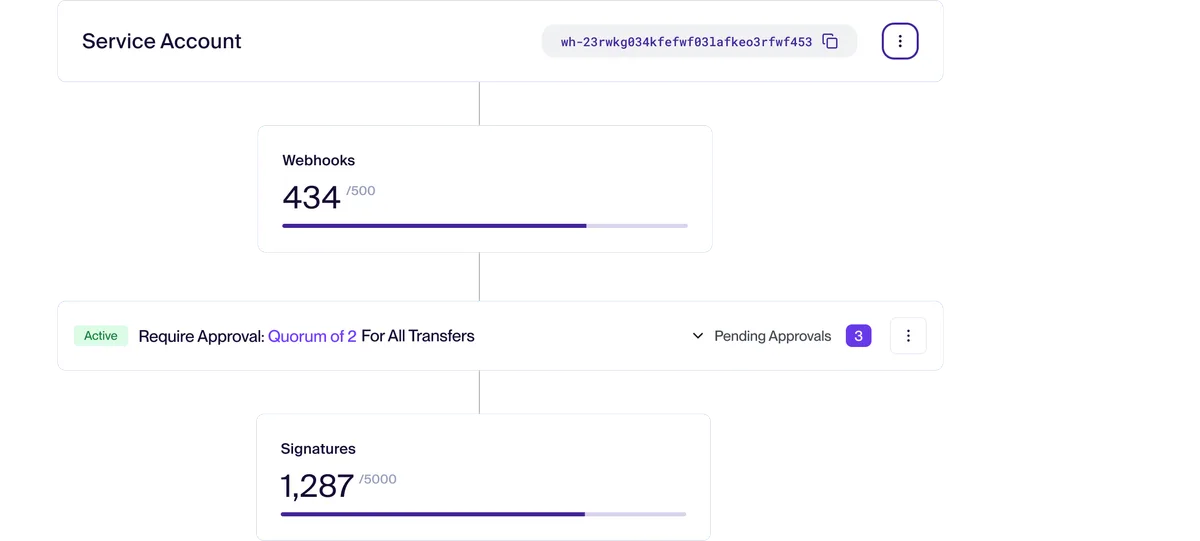This screenshot has height=541, width=1200.
Task: Click the pending approvals count badge showing 3
Action: [858, 336]
